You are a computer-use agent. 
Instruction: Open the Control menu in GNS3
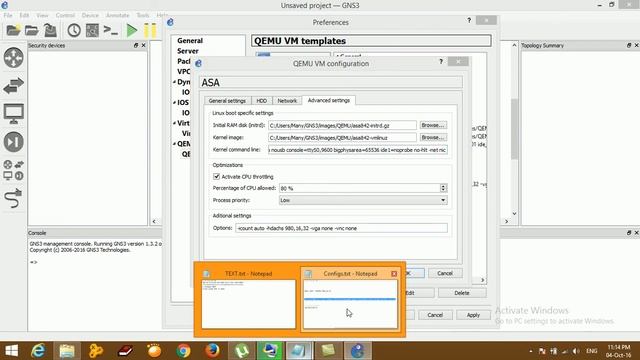click(x=65, y=15)
